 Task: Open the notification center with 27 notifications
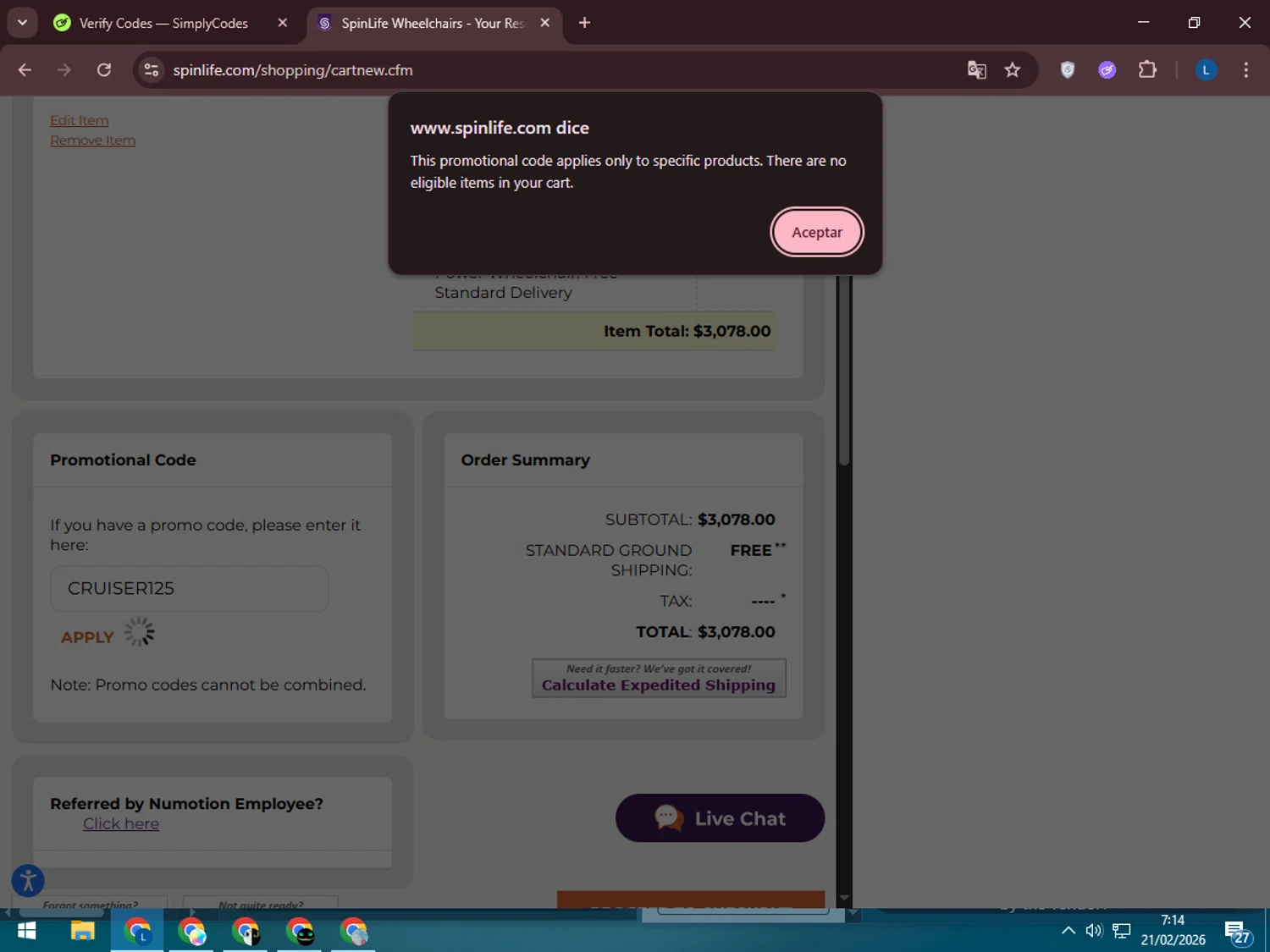click(x=1237, y=932)
